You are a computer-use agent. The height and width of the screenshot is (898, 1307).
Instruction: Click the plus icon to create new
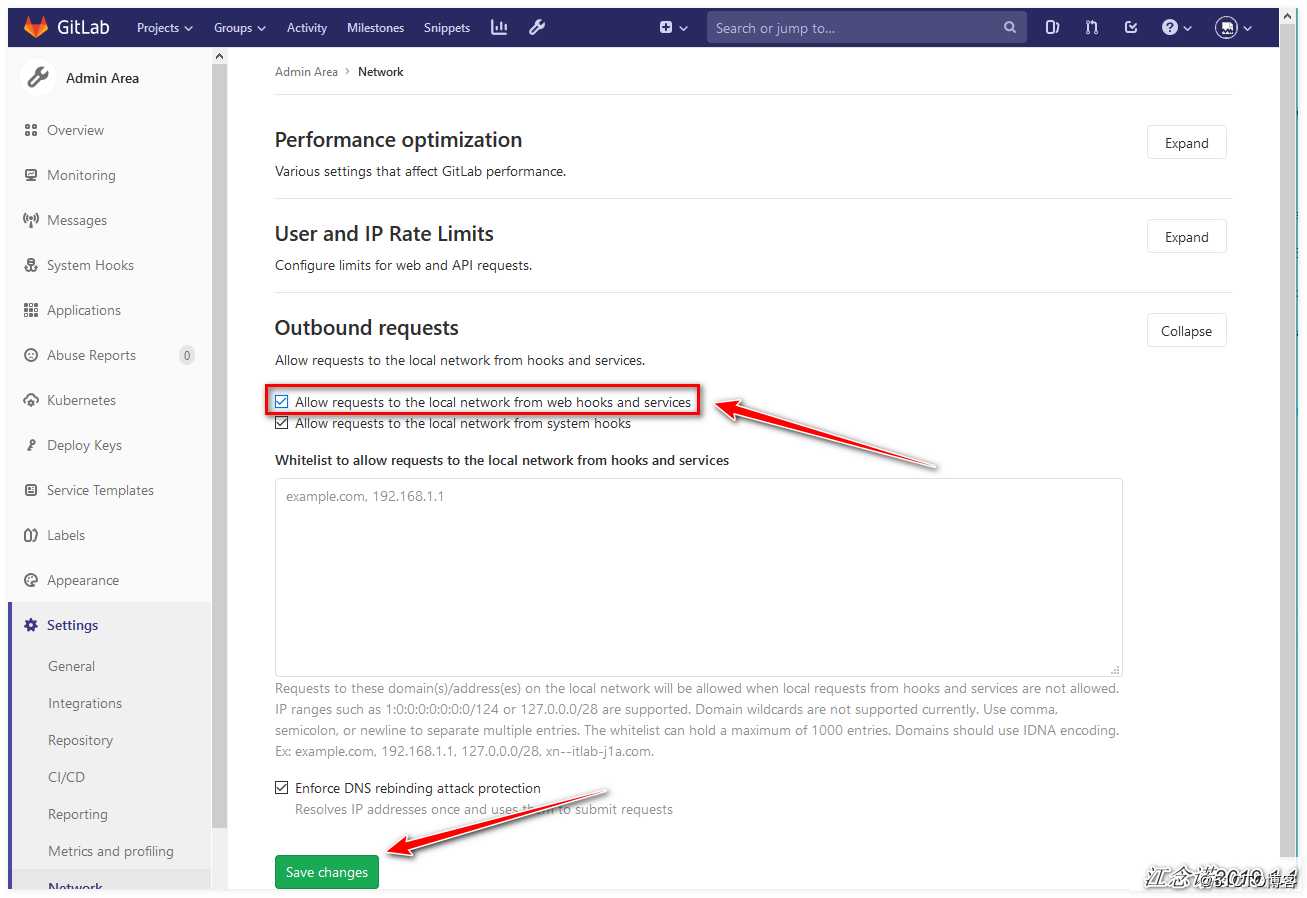666,28
